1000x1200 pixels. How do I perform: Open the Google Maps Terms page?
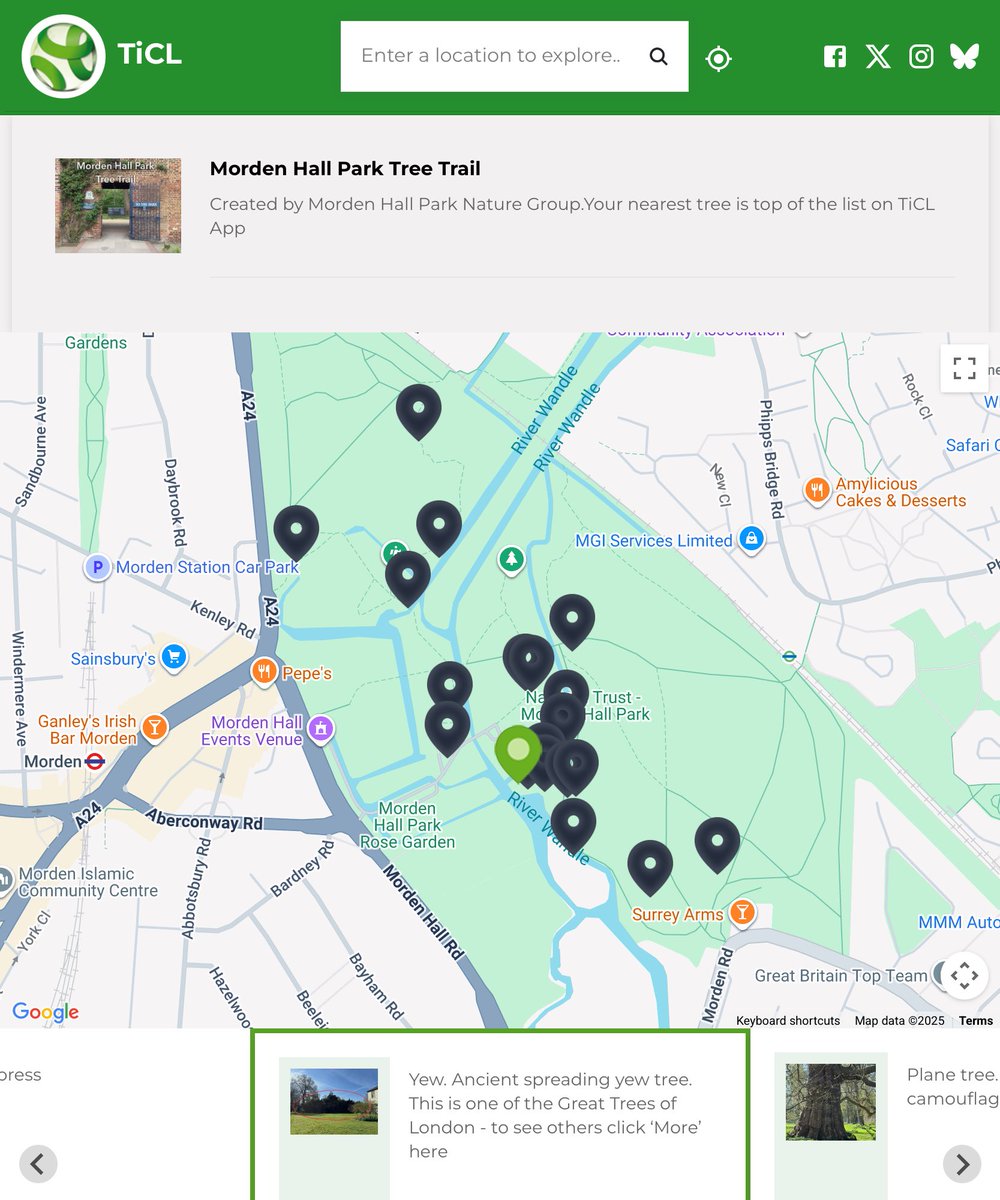(x=975, y=1021)
